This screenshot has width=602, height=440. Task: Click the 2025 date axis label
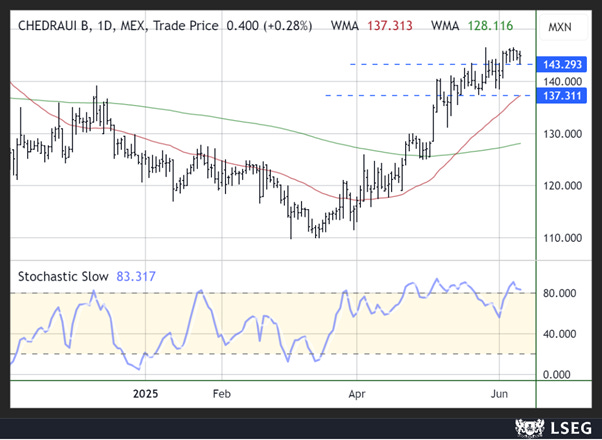pyautogui.click(x=145, y=394)
